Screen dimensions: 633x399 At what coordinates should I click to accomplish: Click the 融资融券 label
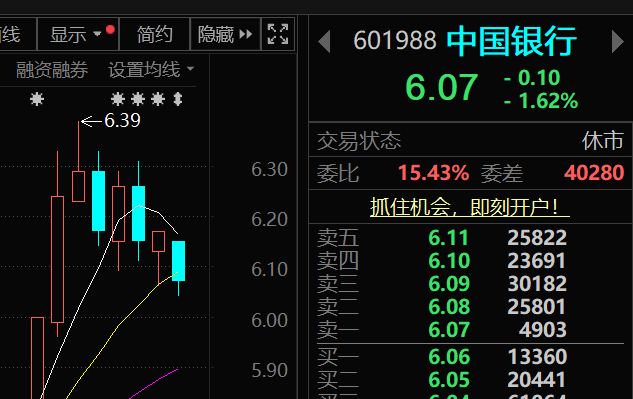[x=52, y=69]
